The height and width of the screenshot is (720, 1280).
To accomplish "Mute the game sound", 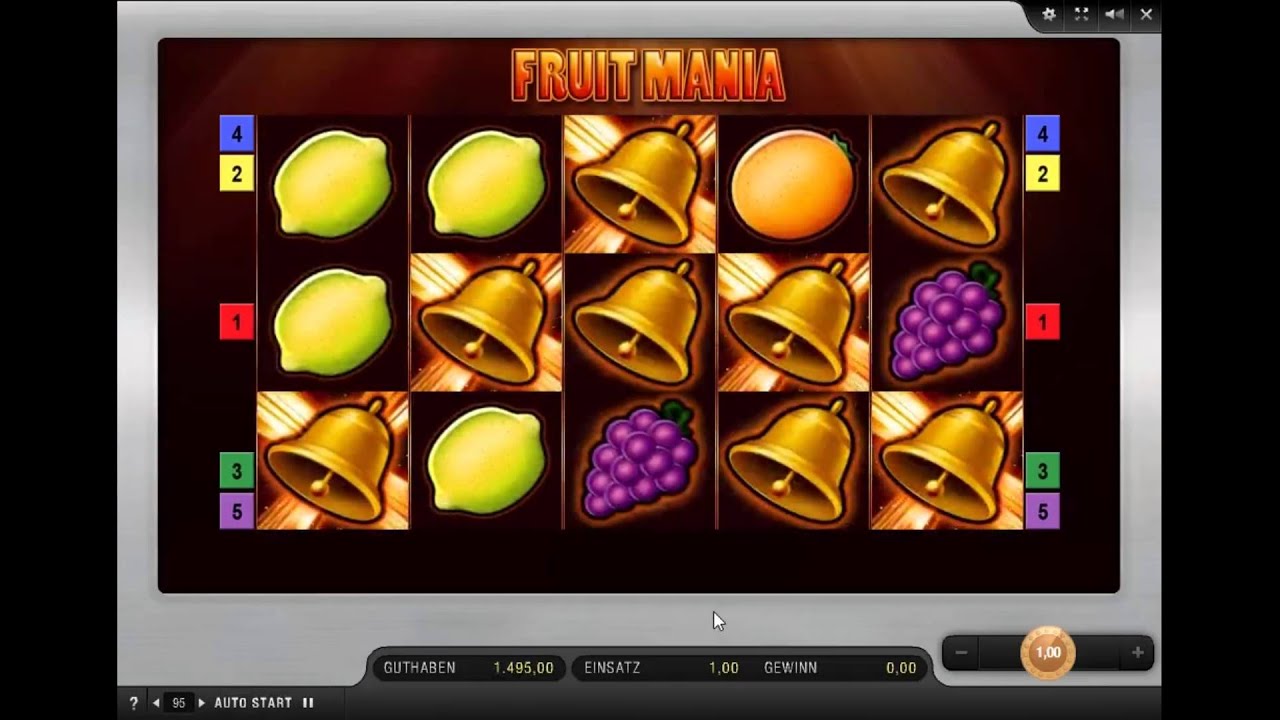I will [x=1113, y=14].
